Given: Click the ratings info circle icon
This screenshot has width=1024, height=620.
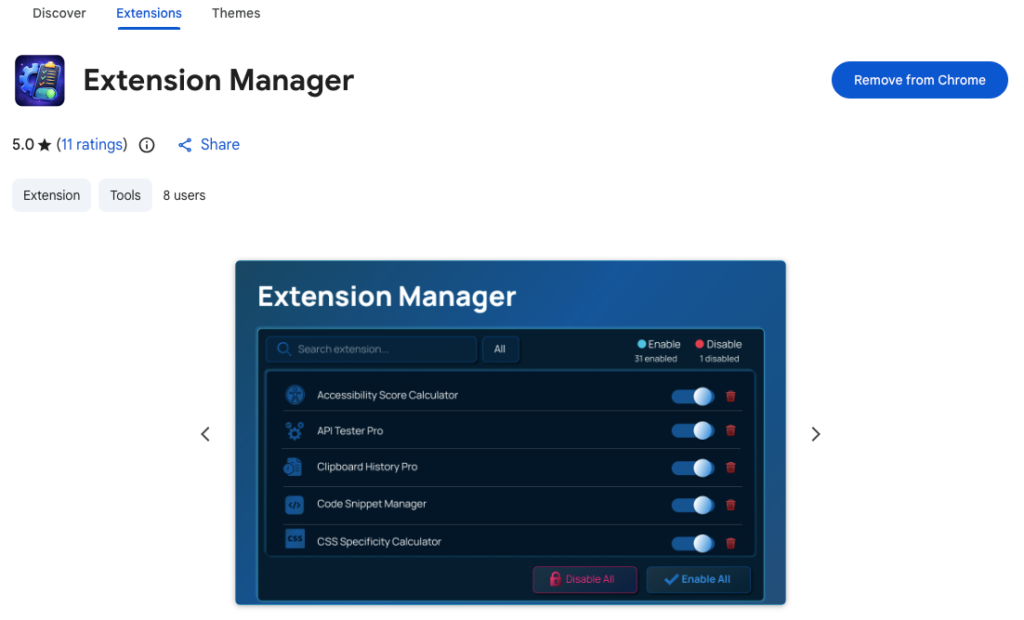Looking at the screenshot, I should (x=147, y=145).
